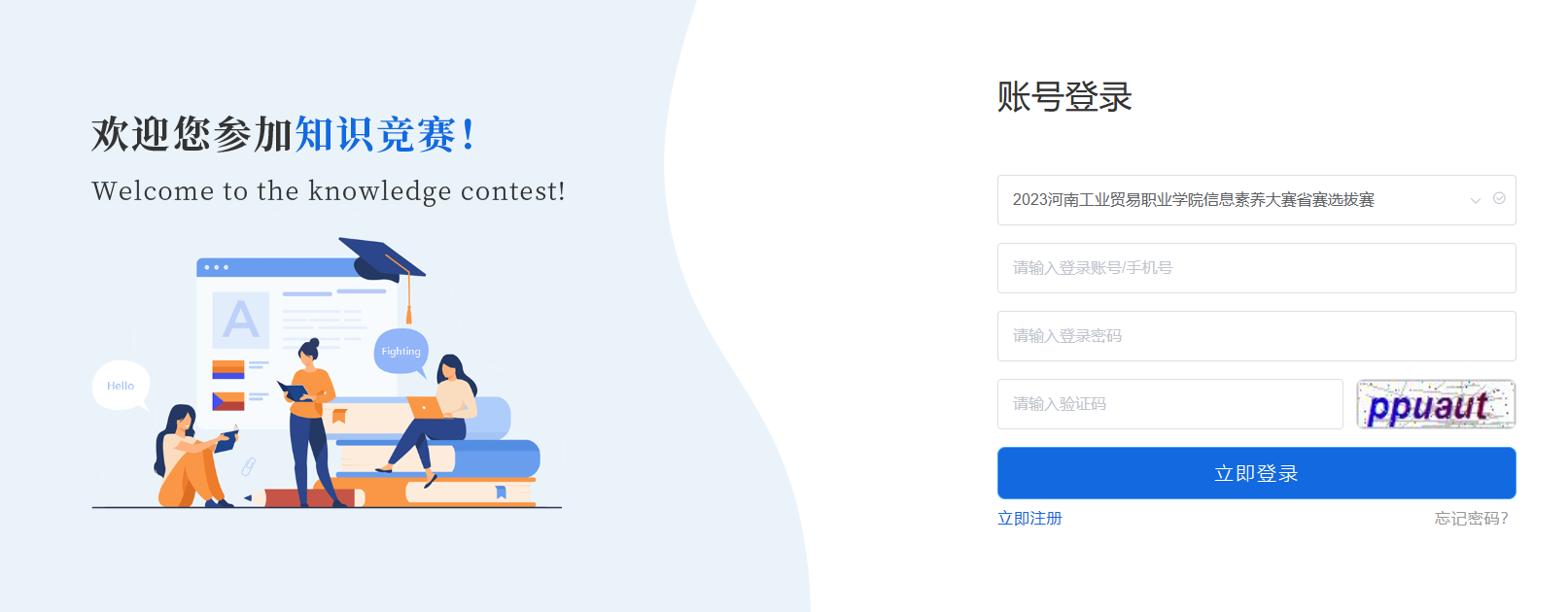Click the letter A tile in the illustration

[240, 320]
